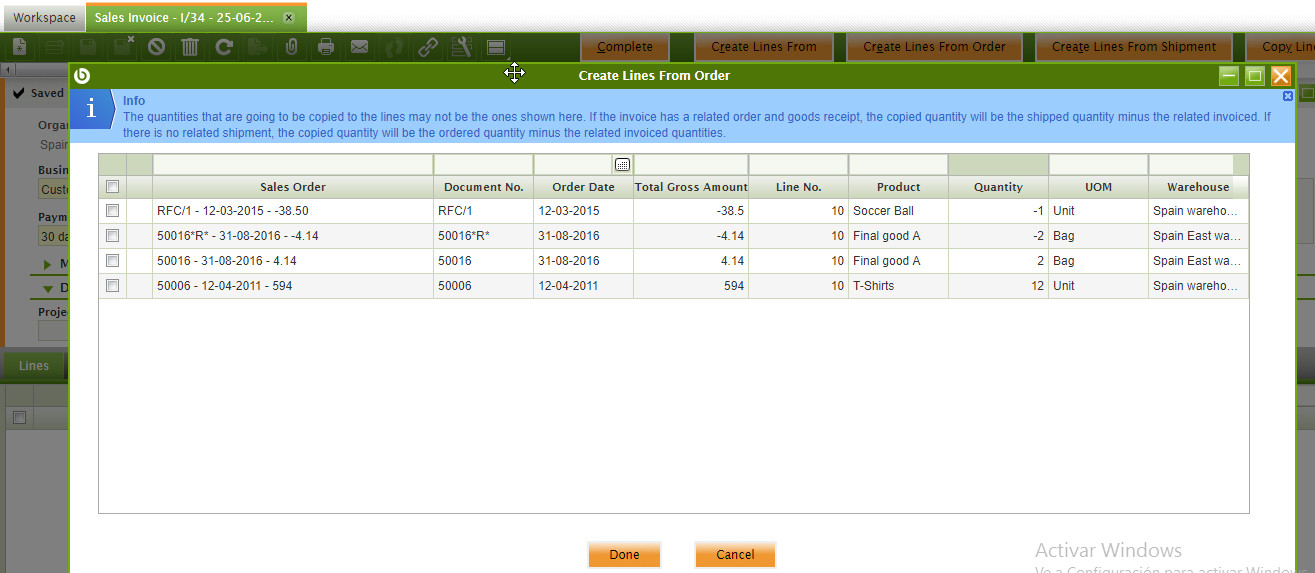The height and width of the screenshot is (573, 1315).
Task: Open attachments with the paperclip icon
Action: click(x=292, y=47)
